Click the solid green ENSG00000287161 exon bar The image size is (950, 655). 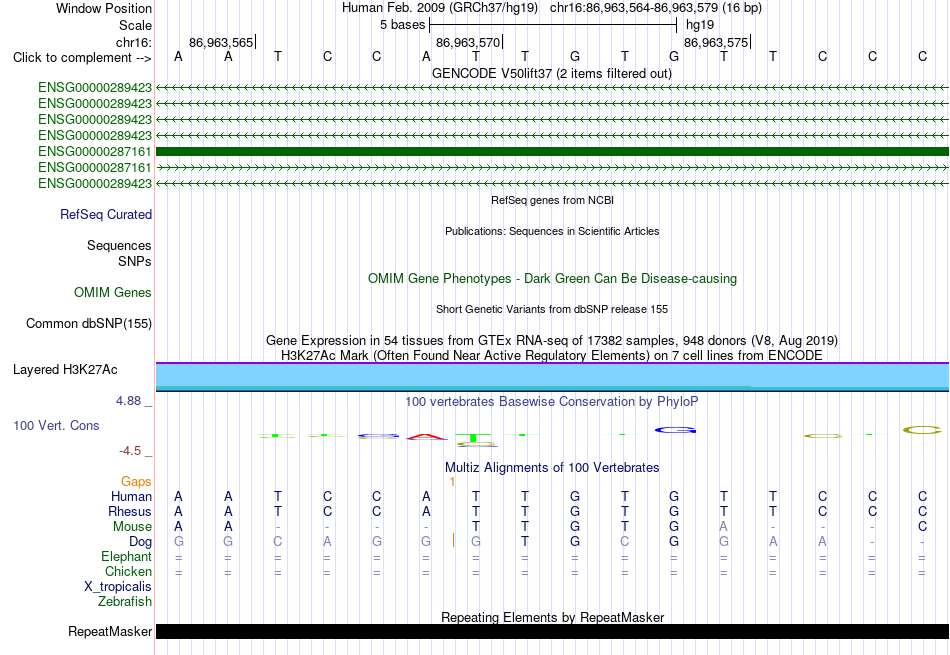[x=552, y=151]
